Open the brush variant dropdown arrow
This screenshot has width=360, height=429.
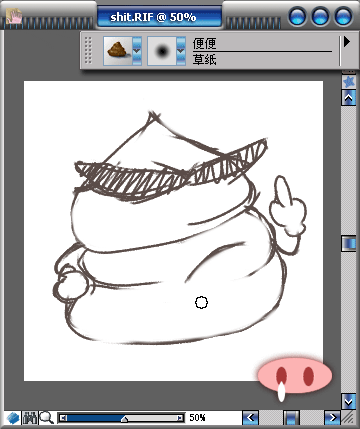(x=181, y=51)
